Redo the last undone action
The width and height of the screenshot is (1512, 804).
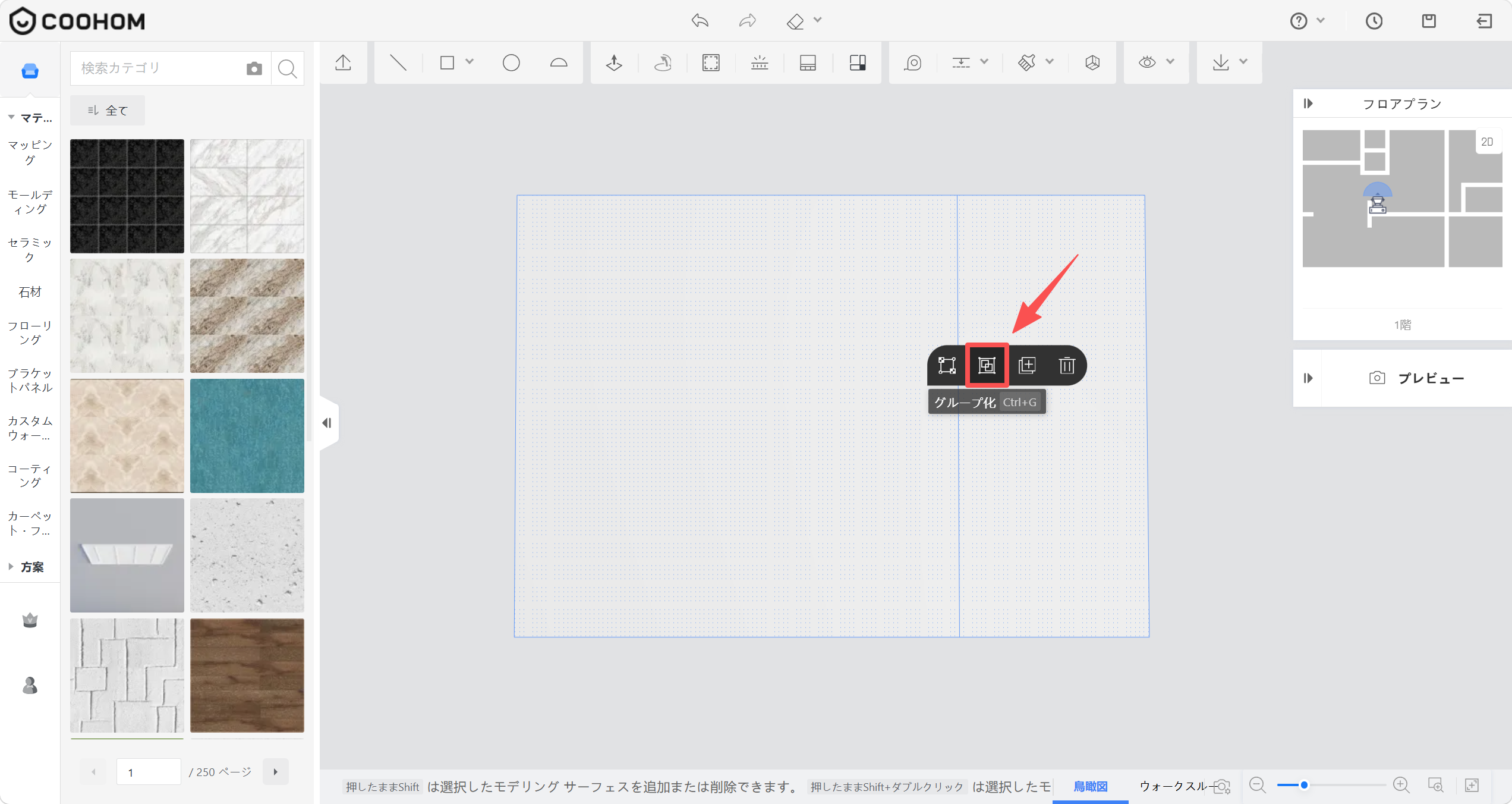[x=748, y=21]
